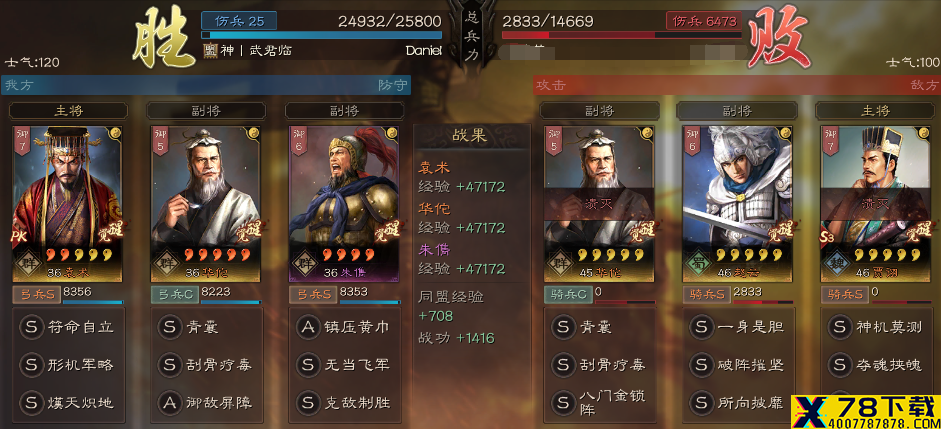Viewport: 941px width, 429px height.
Task: Click the A-rank icon beside 镇压黄巾 skill
Action: (307, 328)
